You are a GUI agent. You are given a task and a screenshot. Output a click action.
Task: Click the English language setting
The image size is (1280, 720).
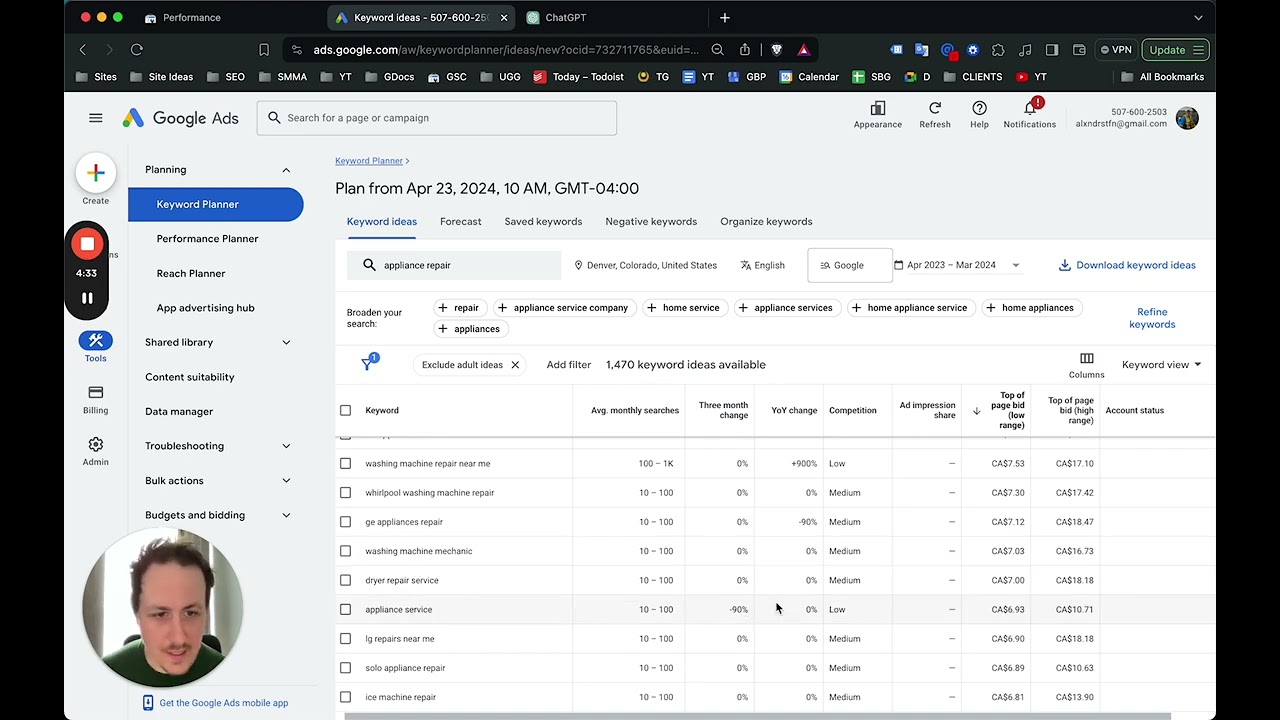click(763, 265)
